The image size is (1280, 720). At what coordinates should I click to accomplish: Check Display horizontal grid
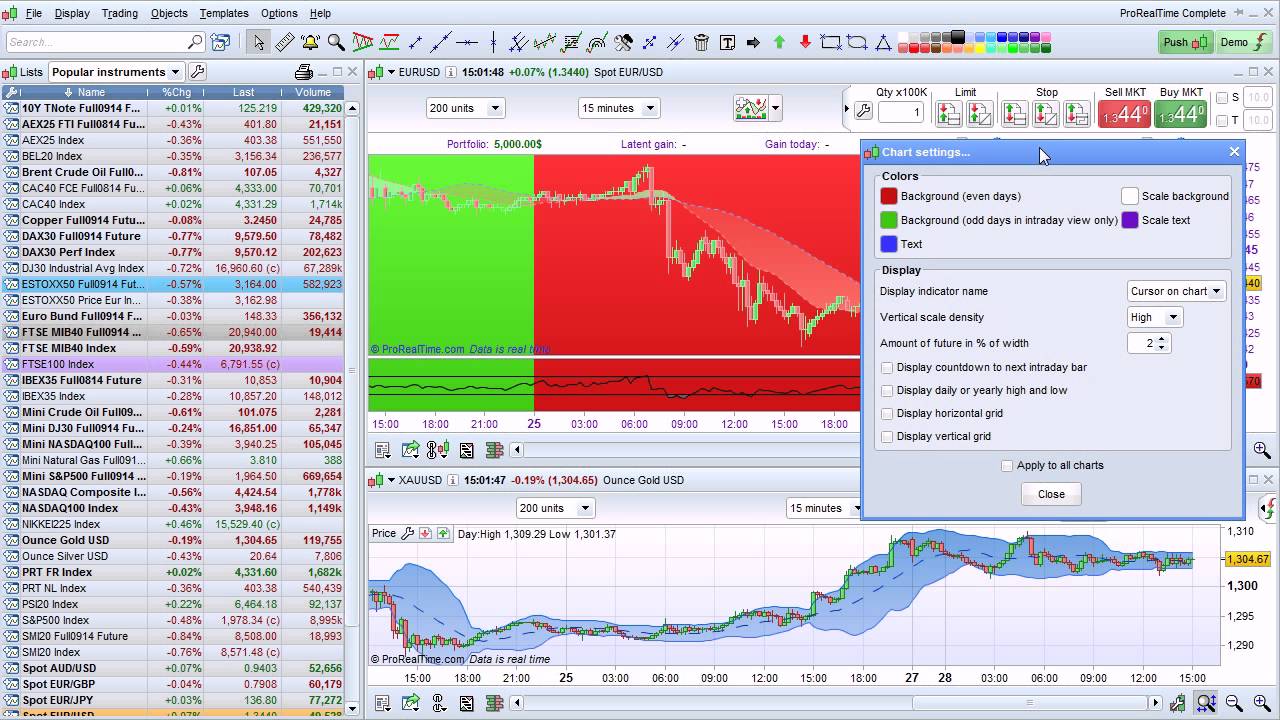tap(887, 414)
